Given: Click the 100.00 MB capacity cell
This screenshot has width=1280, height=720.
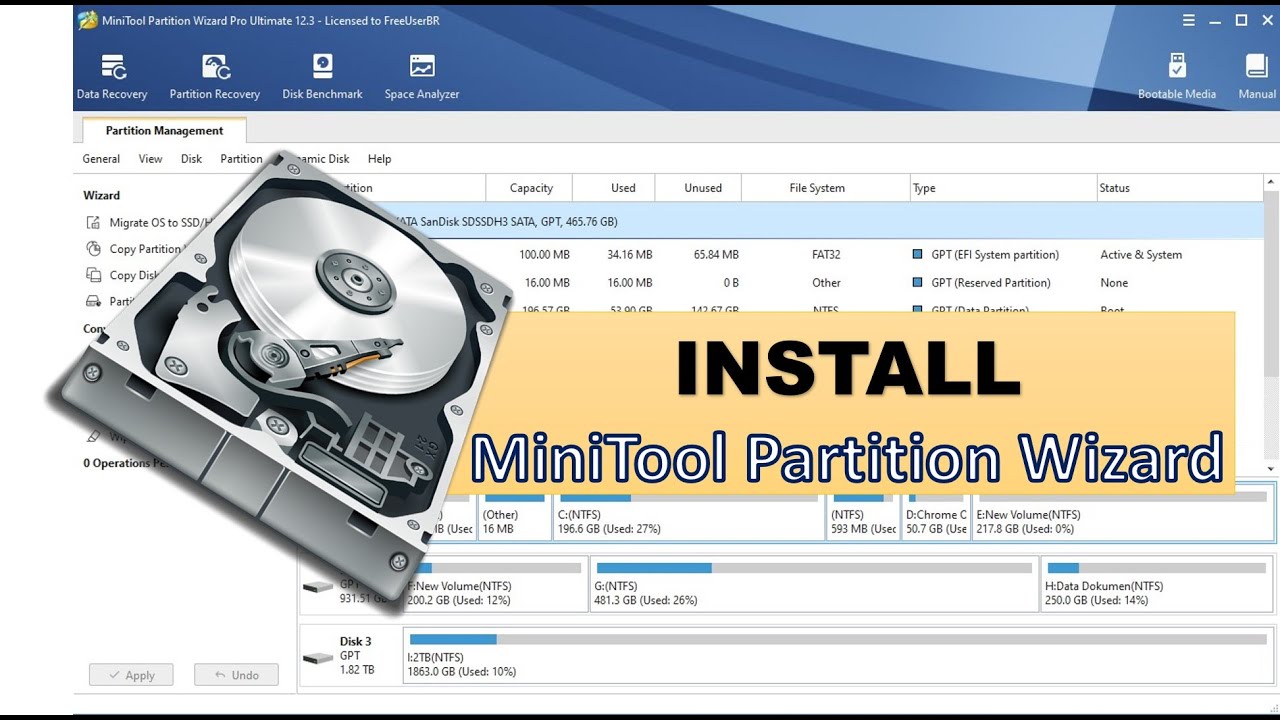Looking at the screenshot, I should 544,255.
